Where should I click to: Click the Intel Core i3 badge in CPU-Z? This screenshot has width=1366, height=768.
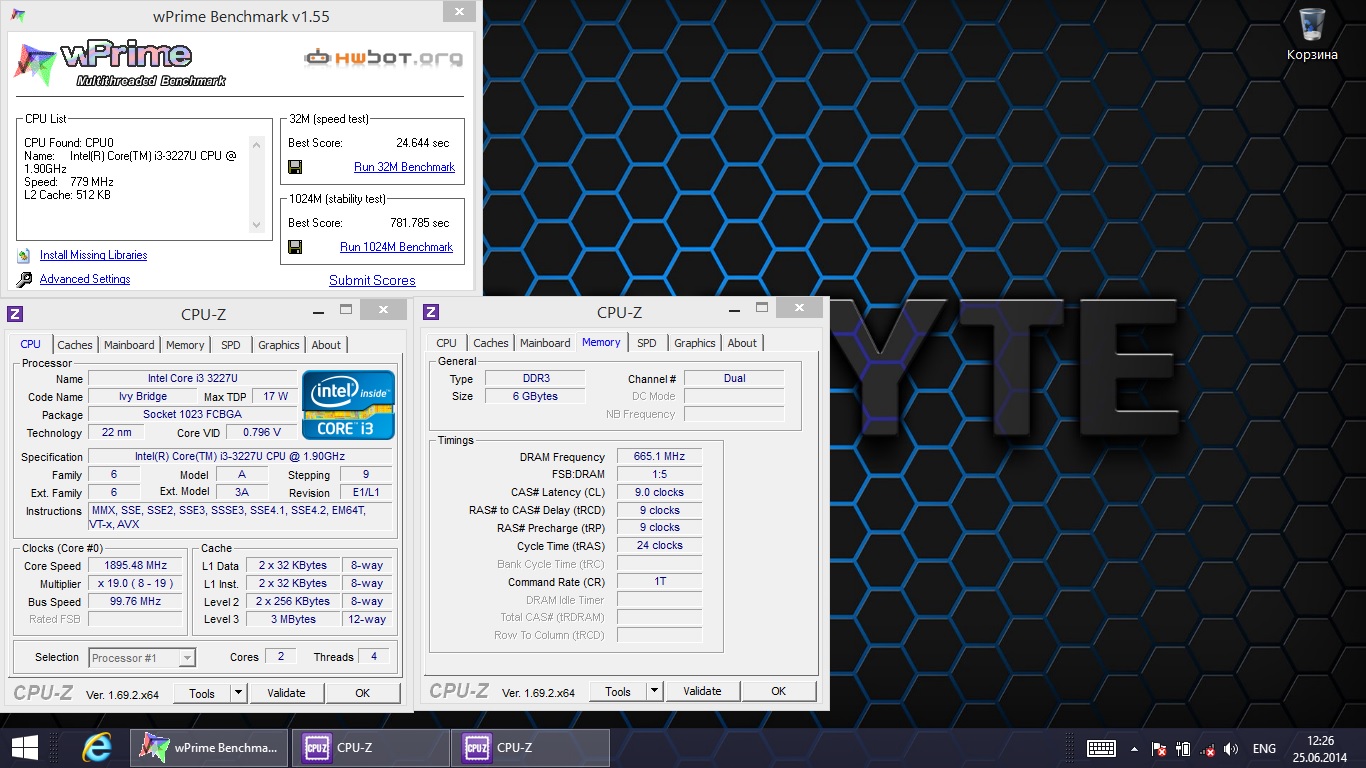pyautogui.click(x=349, y=404)
